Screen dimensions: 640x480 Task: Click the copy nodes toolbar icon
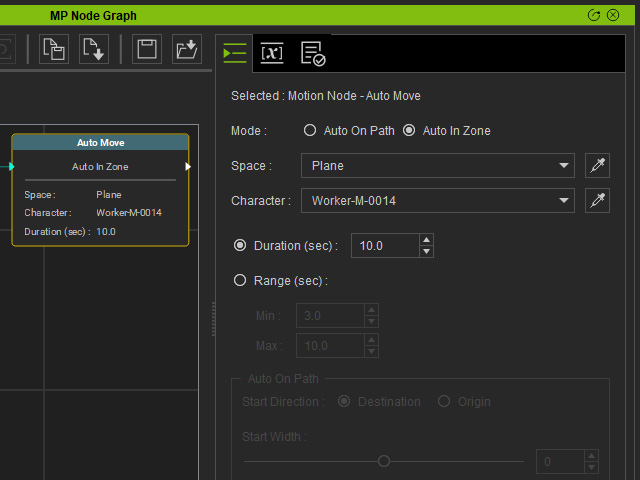[54, 49]
